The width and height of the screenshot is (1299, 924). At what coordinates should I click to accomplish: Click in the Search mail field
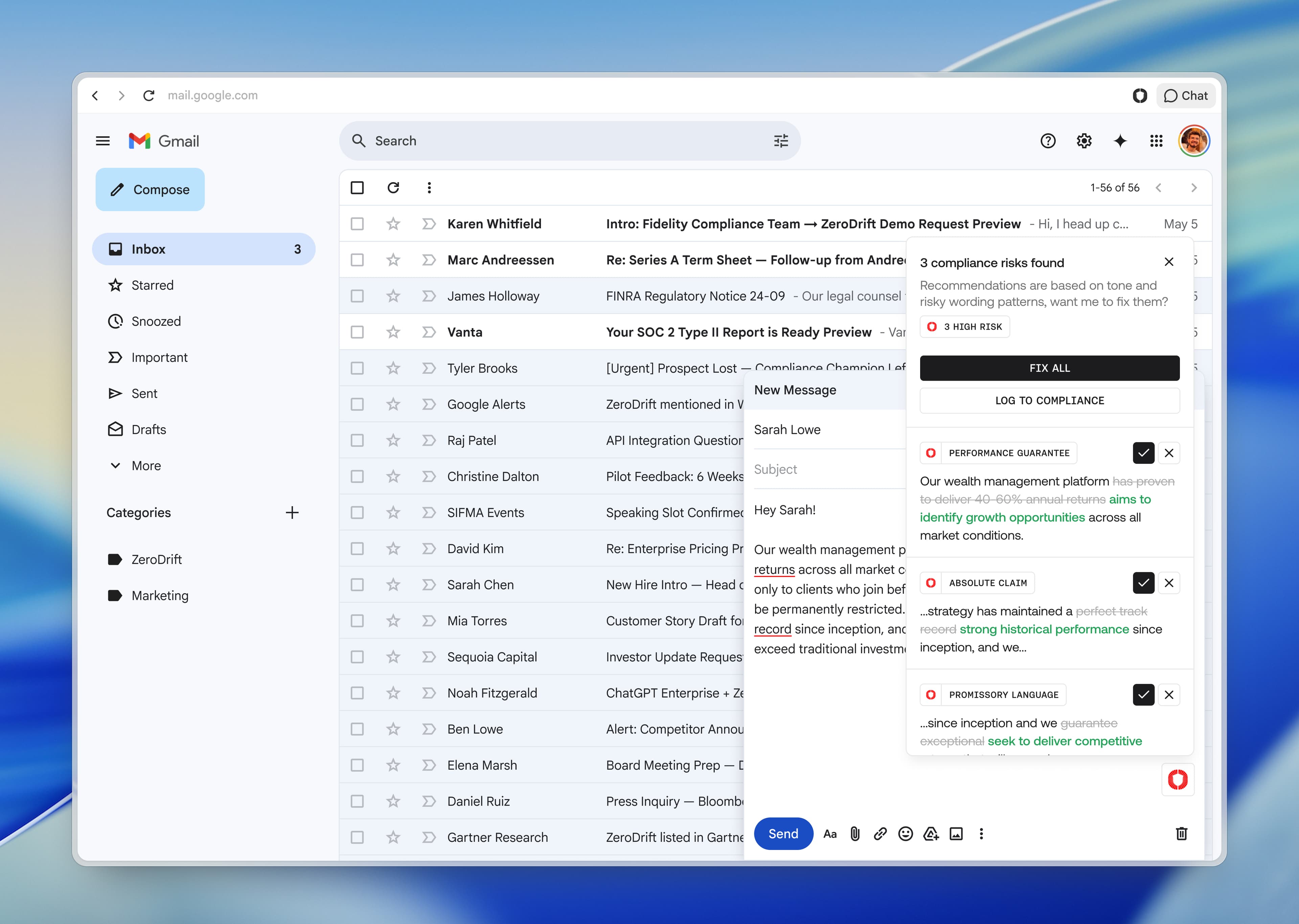569,140
